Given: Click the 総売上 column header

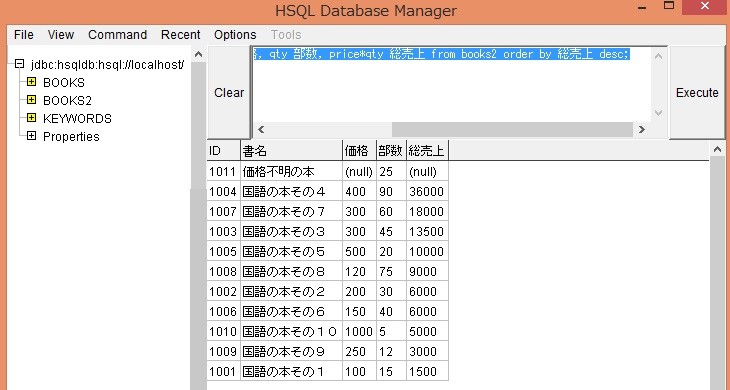Looking at the screenshot, I should tap(427, 151).
